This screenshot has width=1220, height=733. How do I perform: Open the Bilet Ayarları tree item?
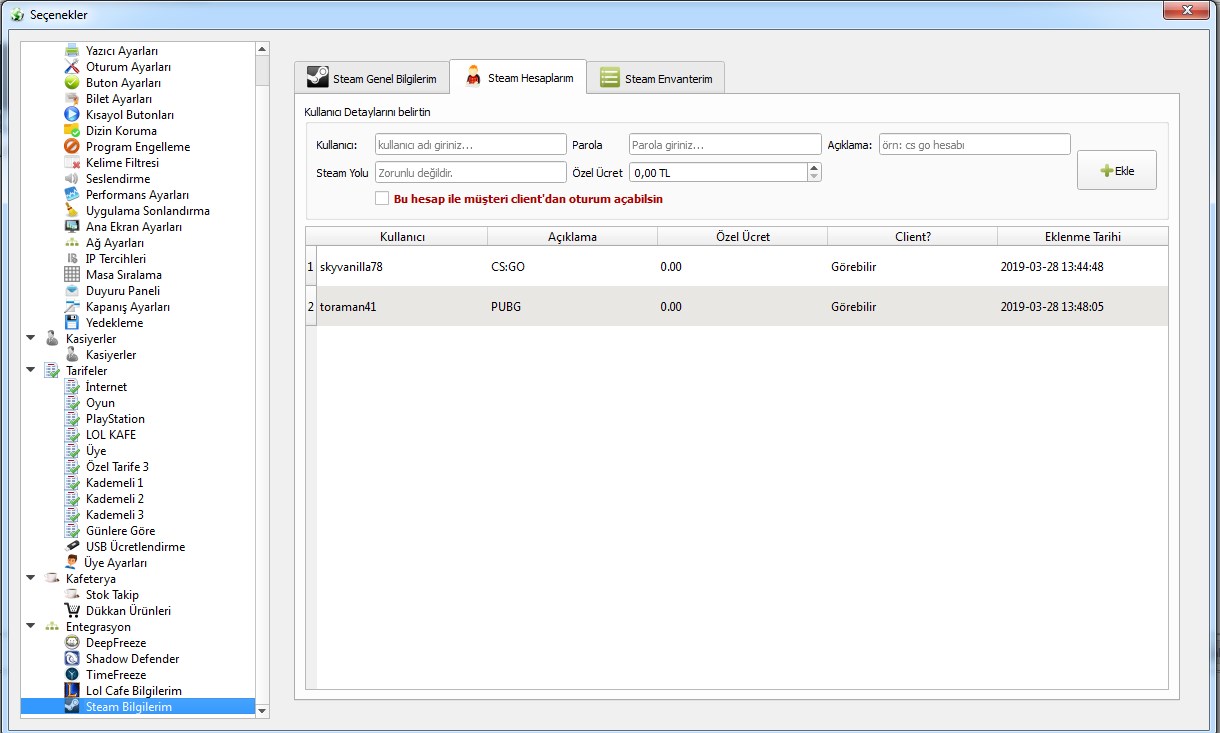point(119,99)
